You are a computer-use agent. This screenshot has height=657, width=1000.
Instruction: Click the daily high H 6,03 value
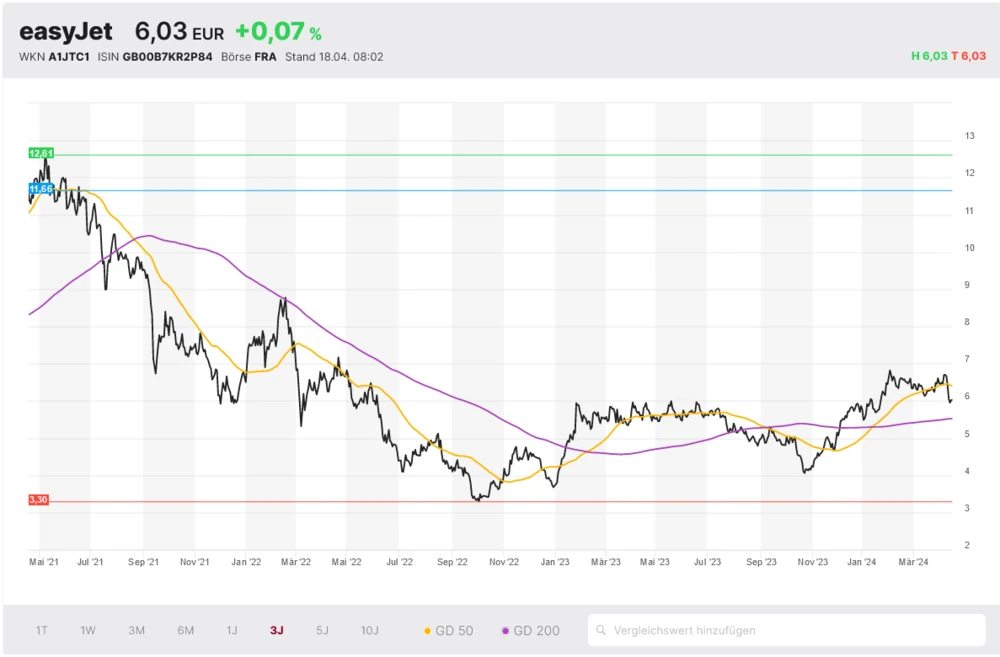[929, 57]
